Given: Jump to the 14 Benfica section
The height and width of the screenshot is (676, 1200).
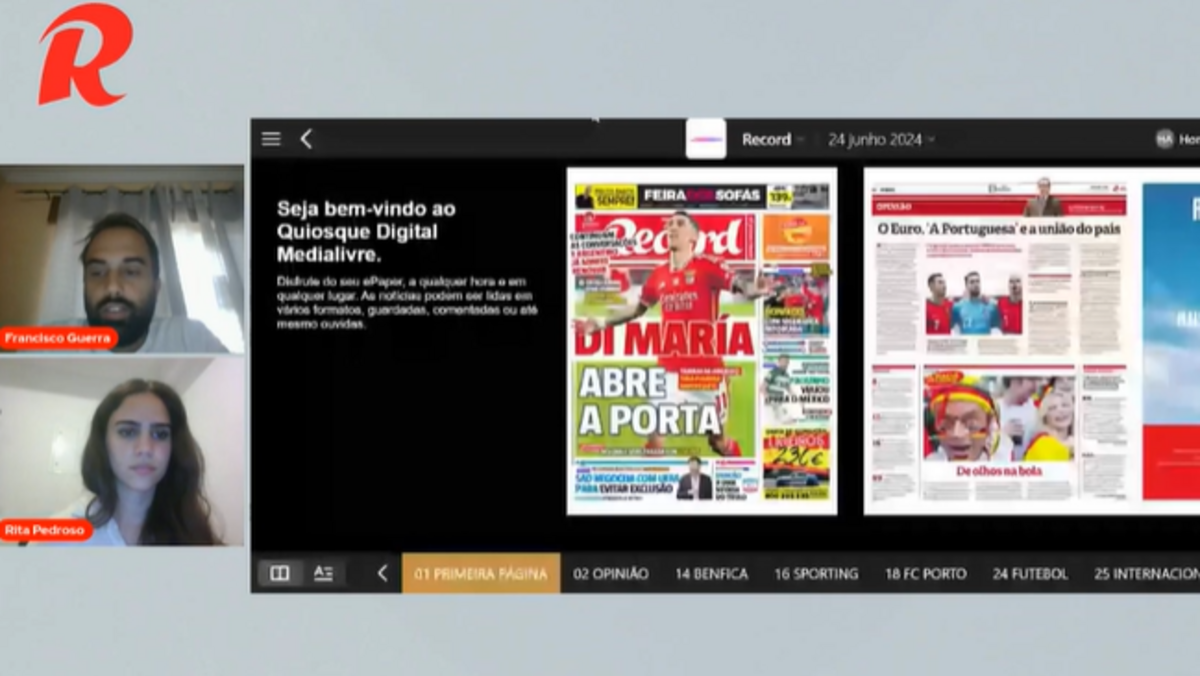Looking at the screenshot, I should coord(711,574).
